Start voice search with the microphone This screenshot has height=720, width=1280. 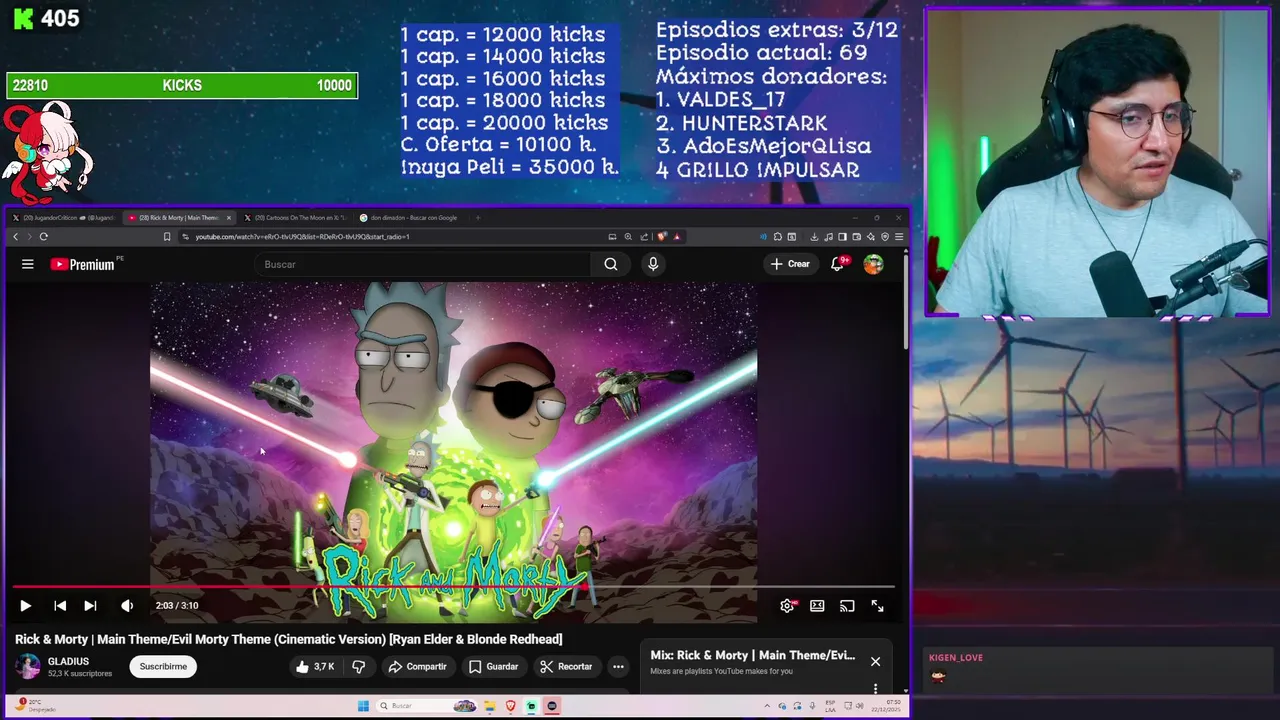pos(653,264)
